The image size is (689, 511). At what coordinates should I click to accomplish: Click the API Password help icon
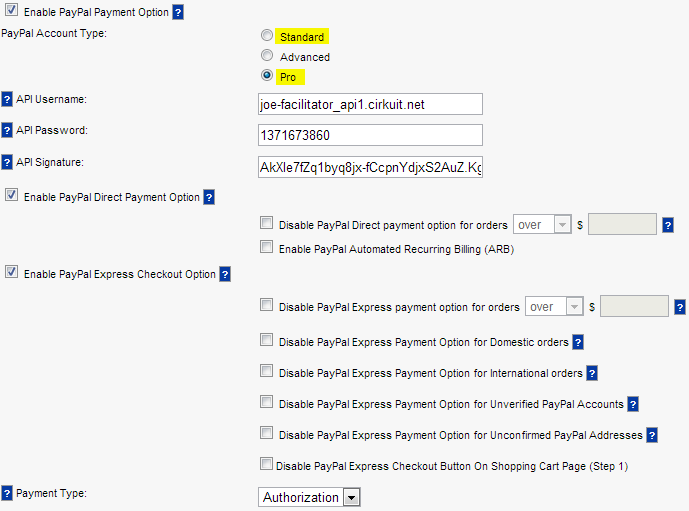[x=7, y=130]
